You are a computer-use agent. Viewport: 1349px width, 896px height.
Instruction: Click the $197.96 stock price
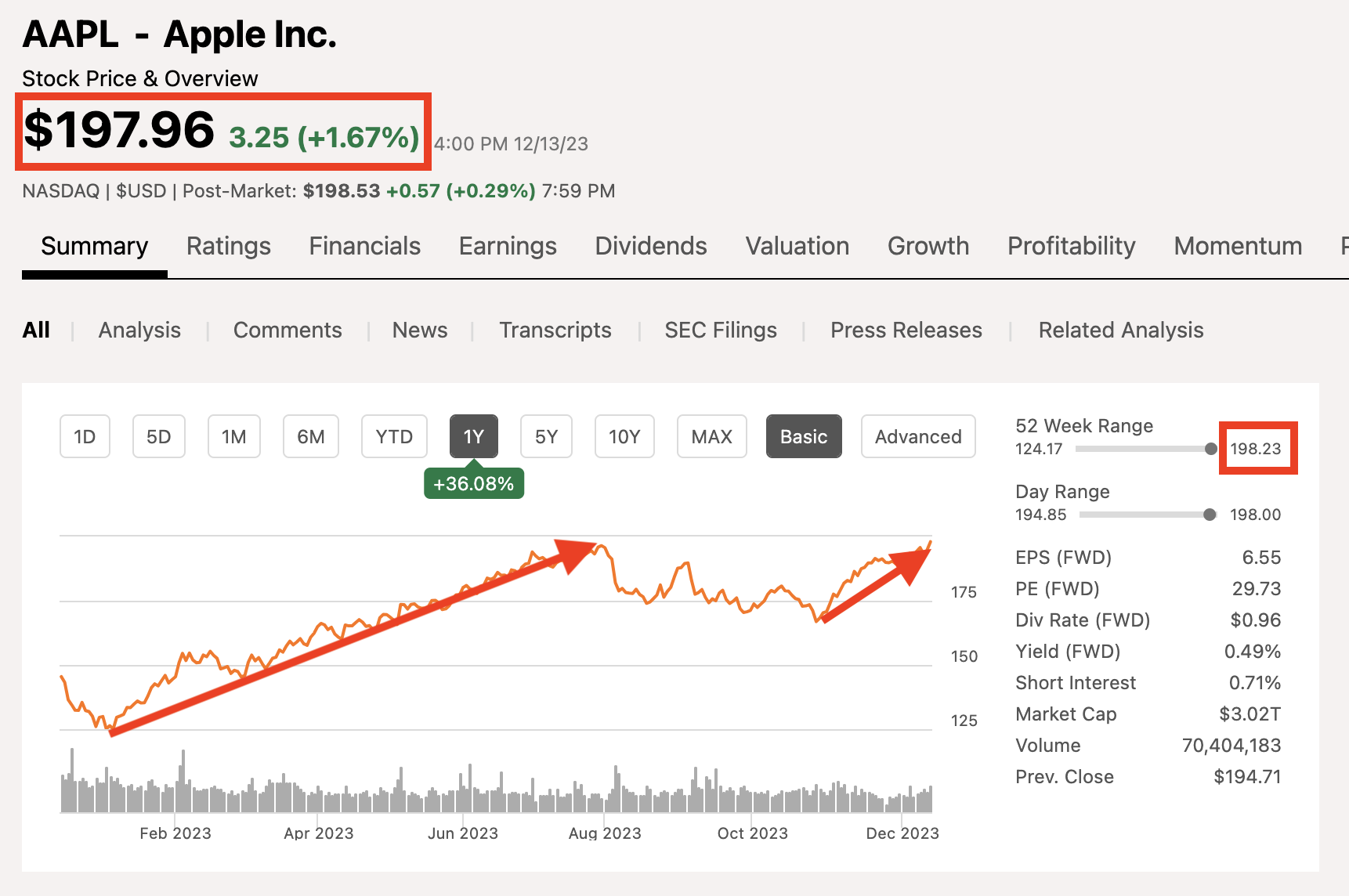118,130
